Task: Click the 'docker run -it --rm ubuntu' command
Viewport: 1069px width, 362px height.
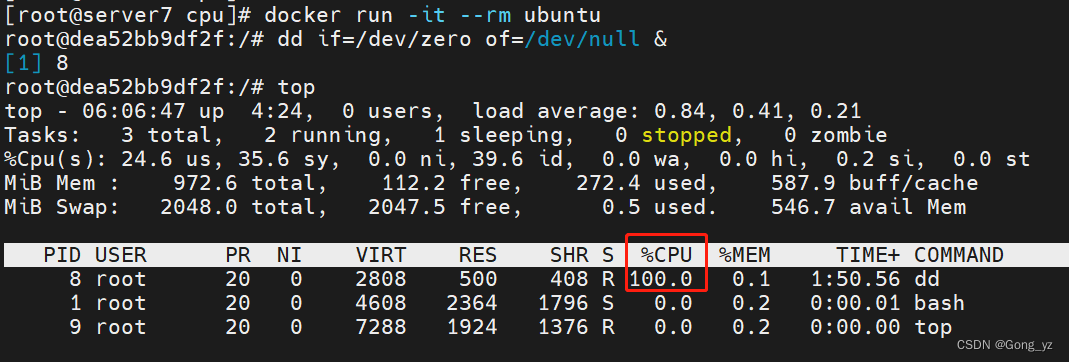Action: (432, 14)
